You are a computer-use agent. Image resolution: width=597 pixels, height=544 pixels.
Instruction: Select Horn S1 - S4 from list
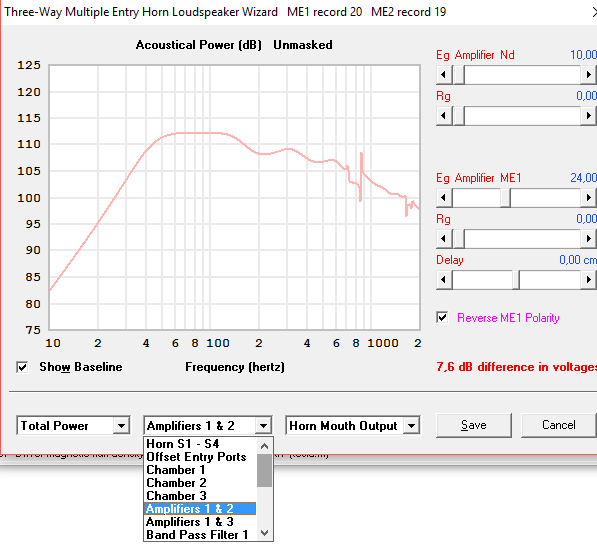pyautogui.click(x=200, y=444)
